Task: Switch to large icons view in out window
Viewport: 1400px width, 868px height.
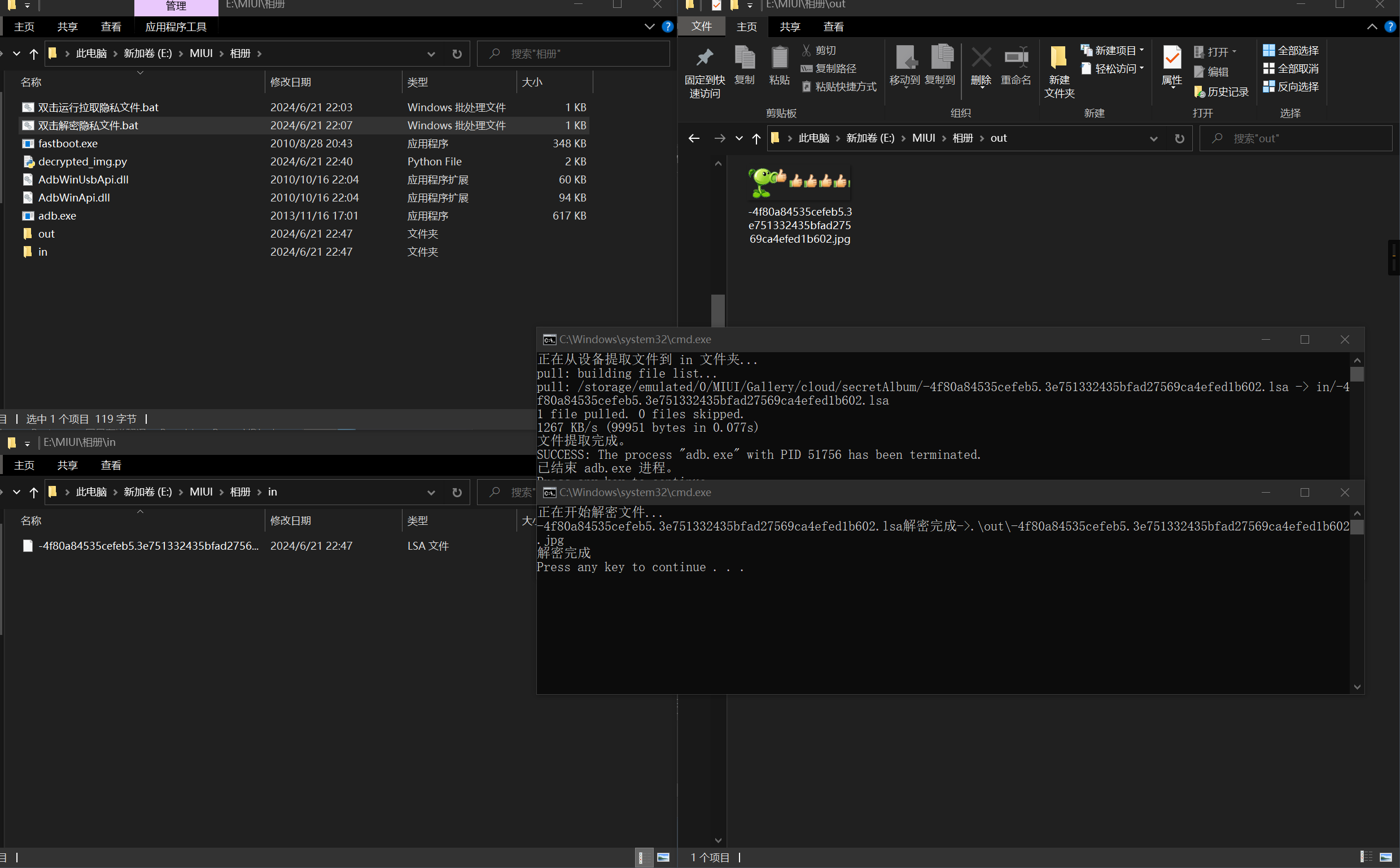Action: coord(1385,857)
